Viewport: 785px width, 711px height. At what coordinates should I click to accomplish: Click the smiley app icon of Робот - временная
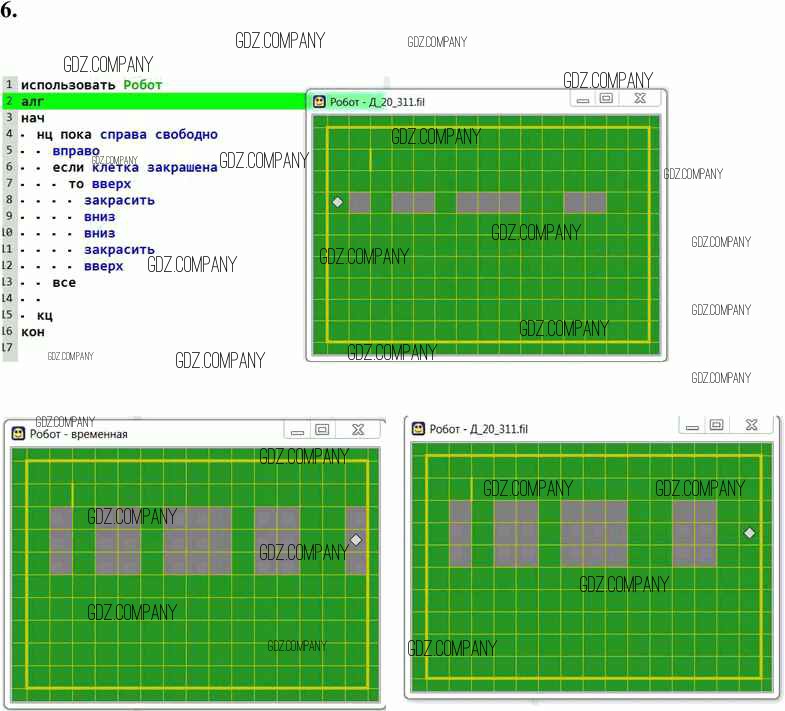coord(19,433)
